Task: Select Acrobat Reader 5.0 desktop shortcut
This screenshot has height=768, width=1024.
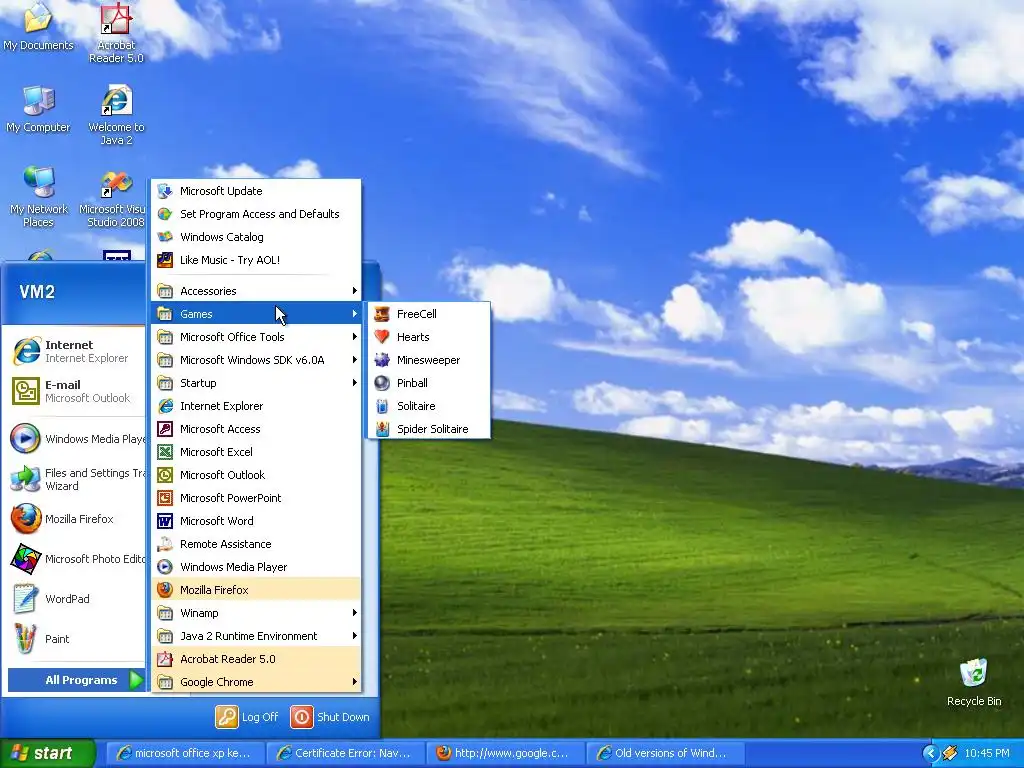Action: coord(116,33)
